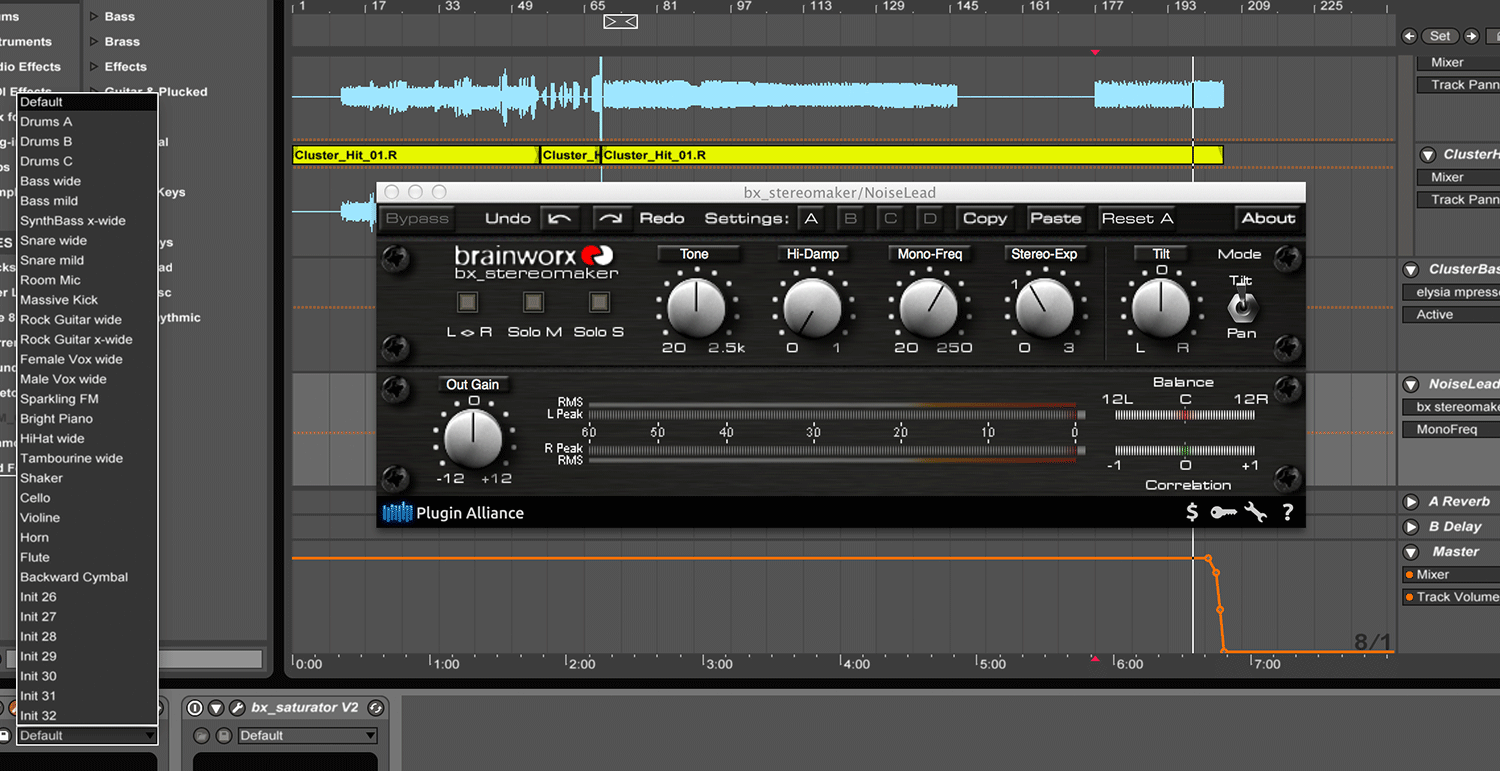Choose Backward Cymbal preset

coord(87,577)
